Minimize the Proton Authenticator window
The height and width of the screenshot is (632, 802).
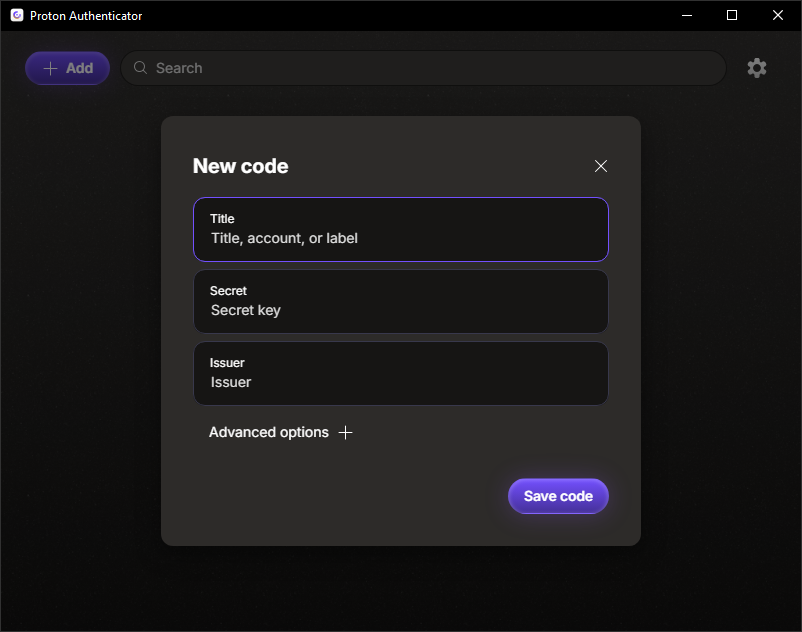pyautogui.click(x=686, y=15)
